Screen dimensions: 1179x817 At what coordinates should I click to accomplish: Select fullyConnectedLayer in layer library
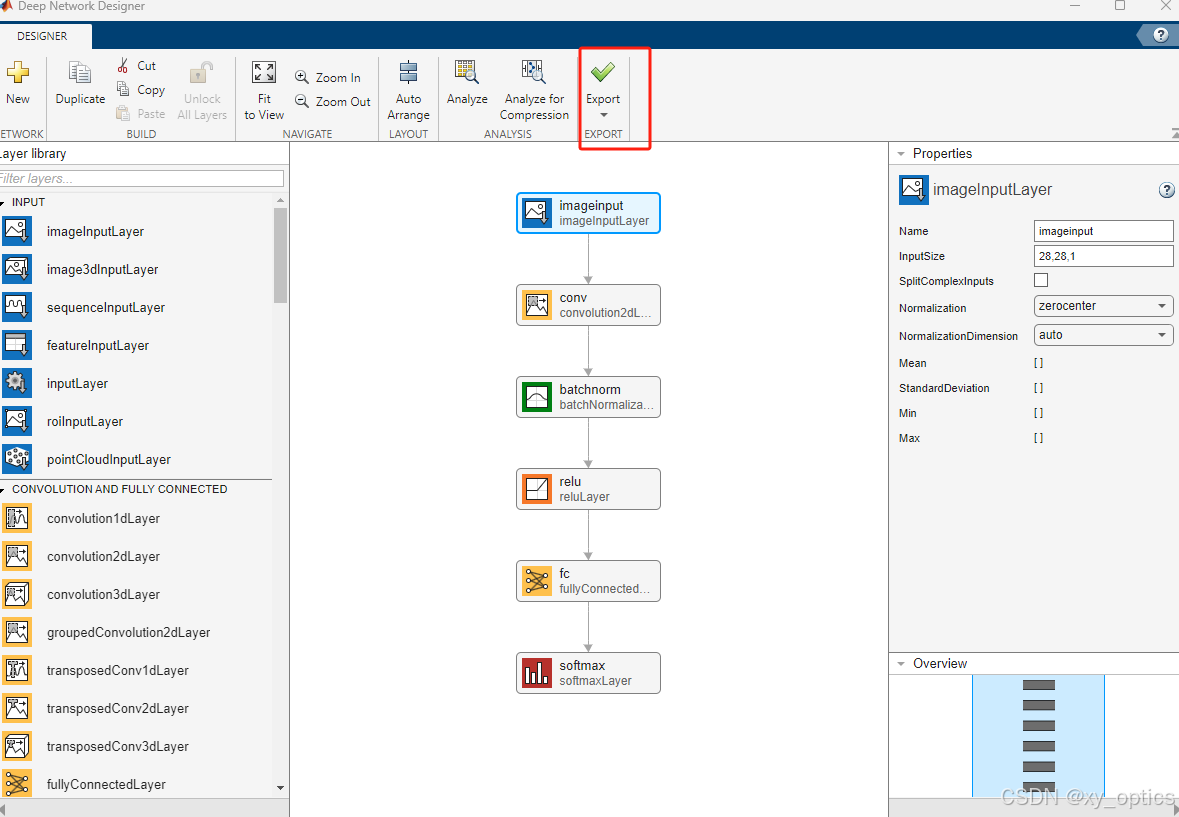point(106,785)
